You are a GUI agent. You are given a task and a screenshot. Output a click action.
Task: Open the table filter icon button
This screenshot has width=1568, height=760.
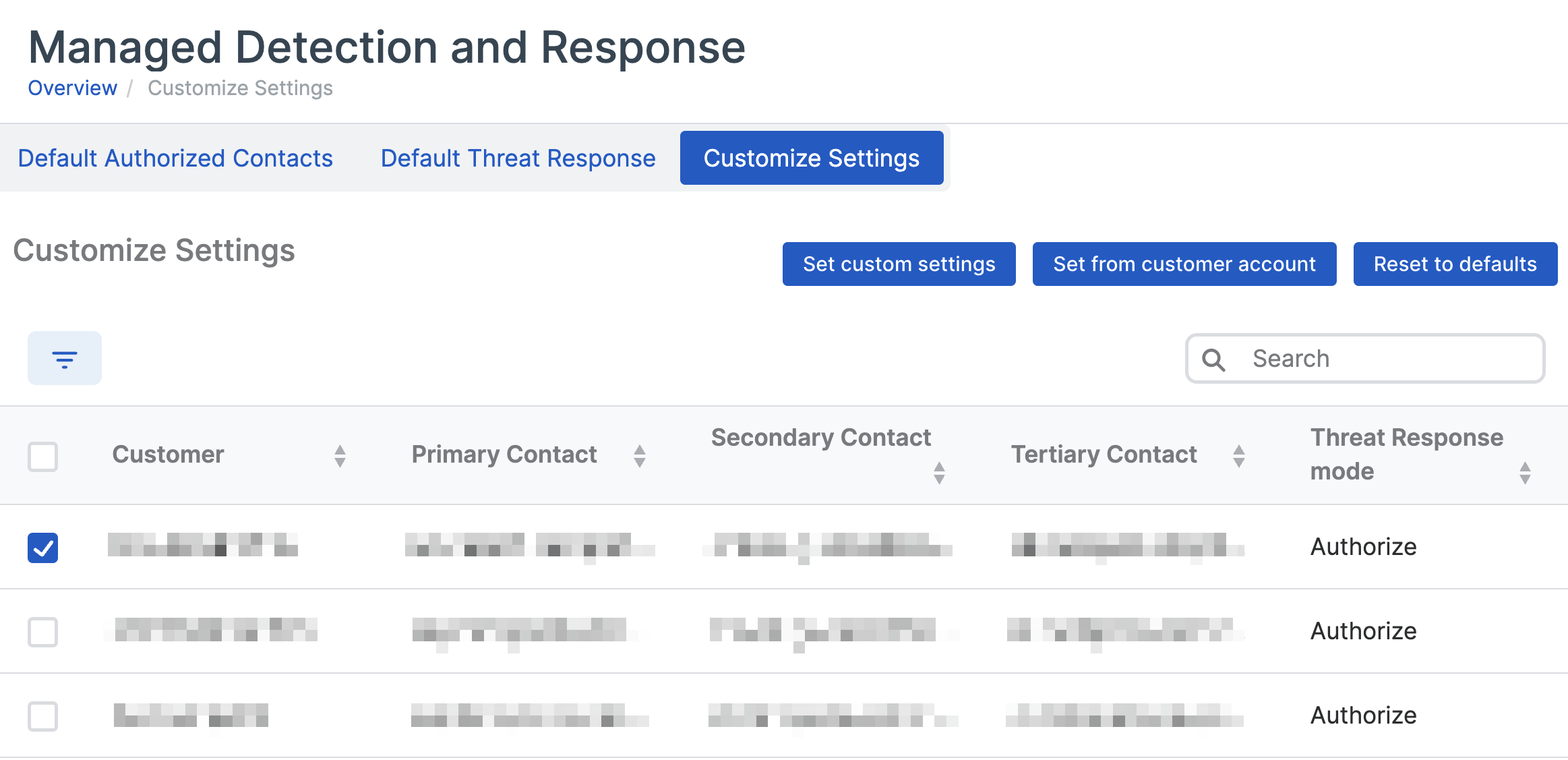65,358
